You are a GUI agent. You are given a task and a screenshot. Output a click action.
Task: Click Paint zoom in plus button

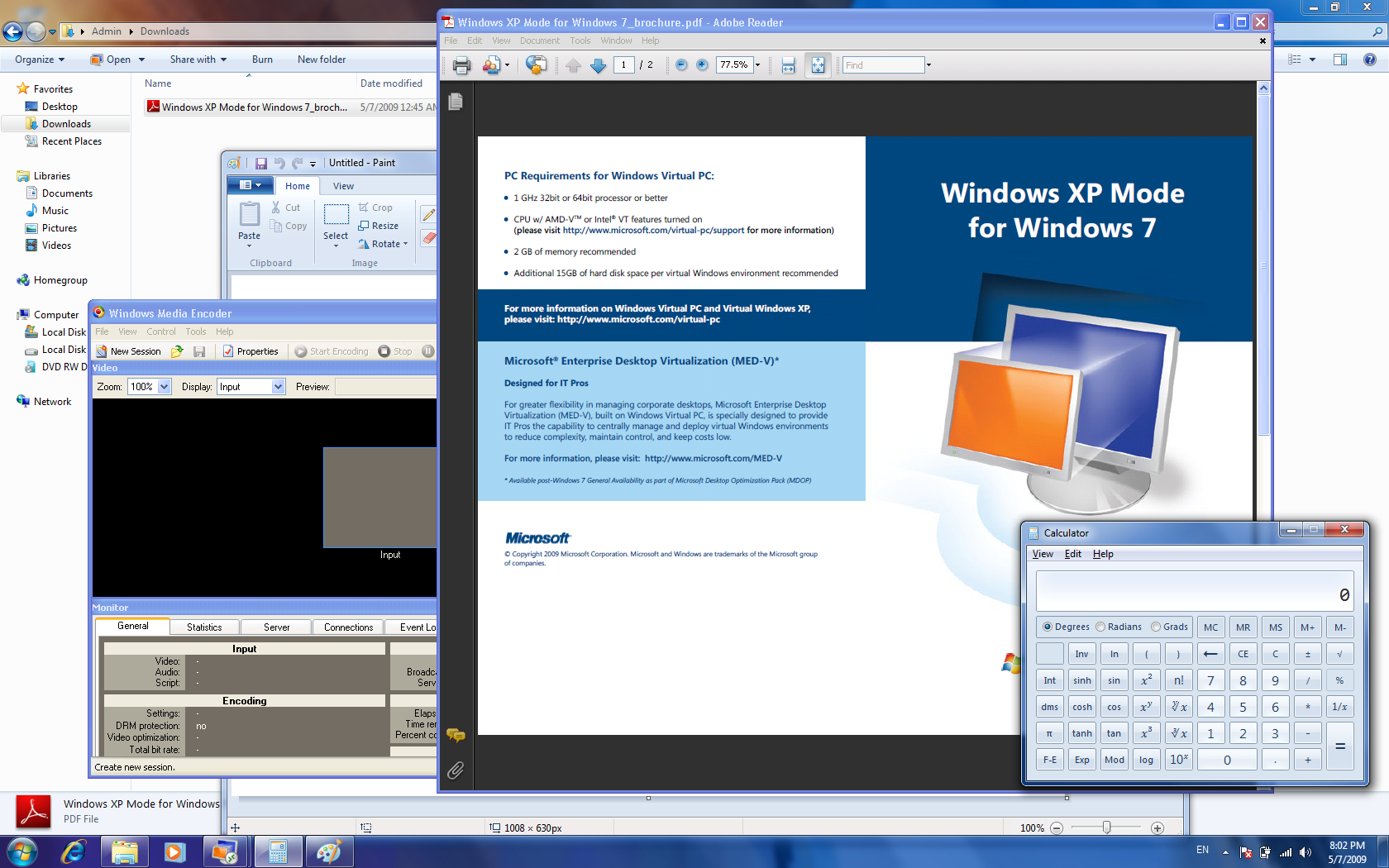1157,827
